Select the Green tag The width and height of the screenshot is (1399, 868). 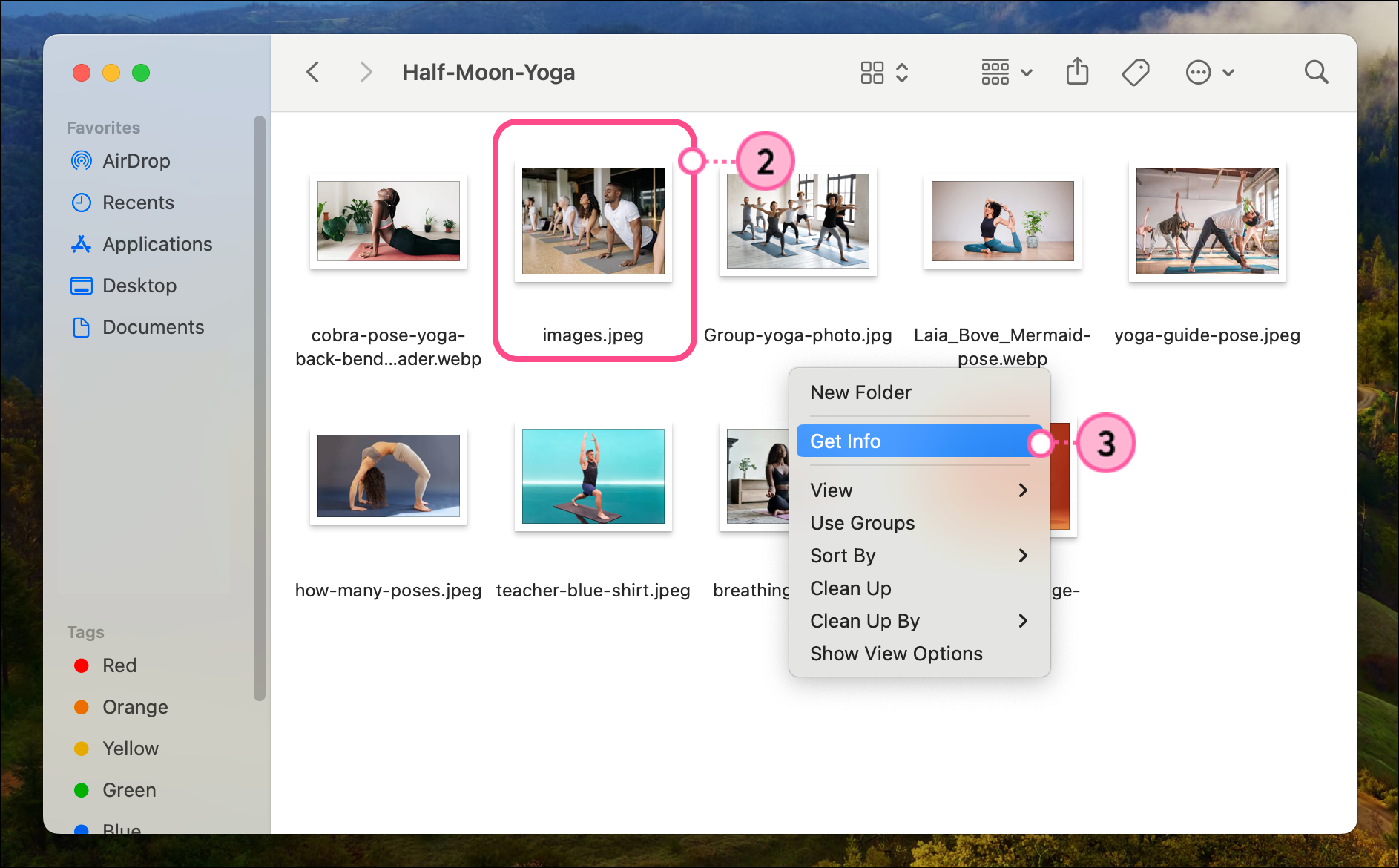(x=116, y=790)
